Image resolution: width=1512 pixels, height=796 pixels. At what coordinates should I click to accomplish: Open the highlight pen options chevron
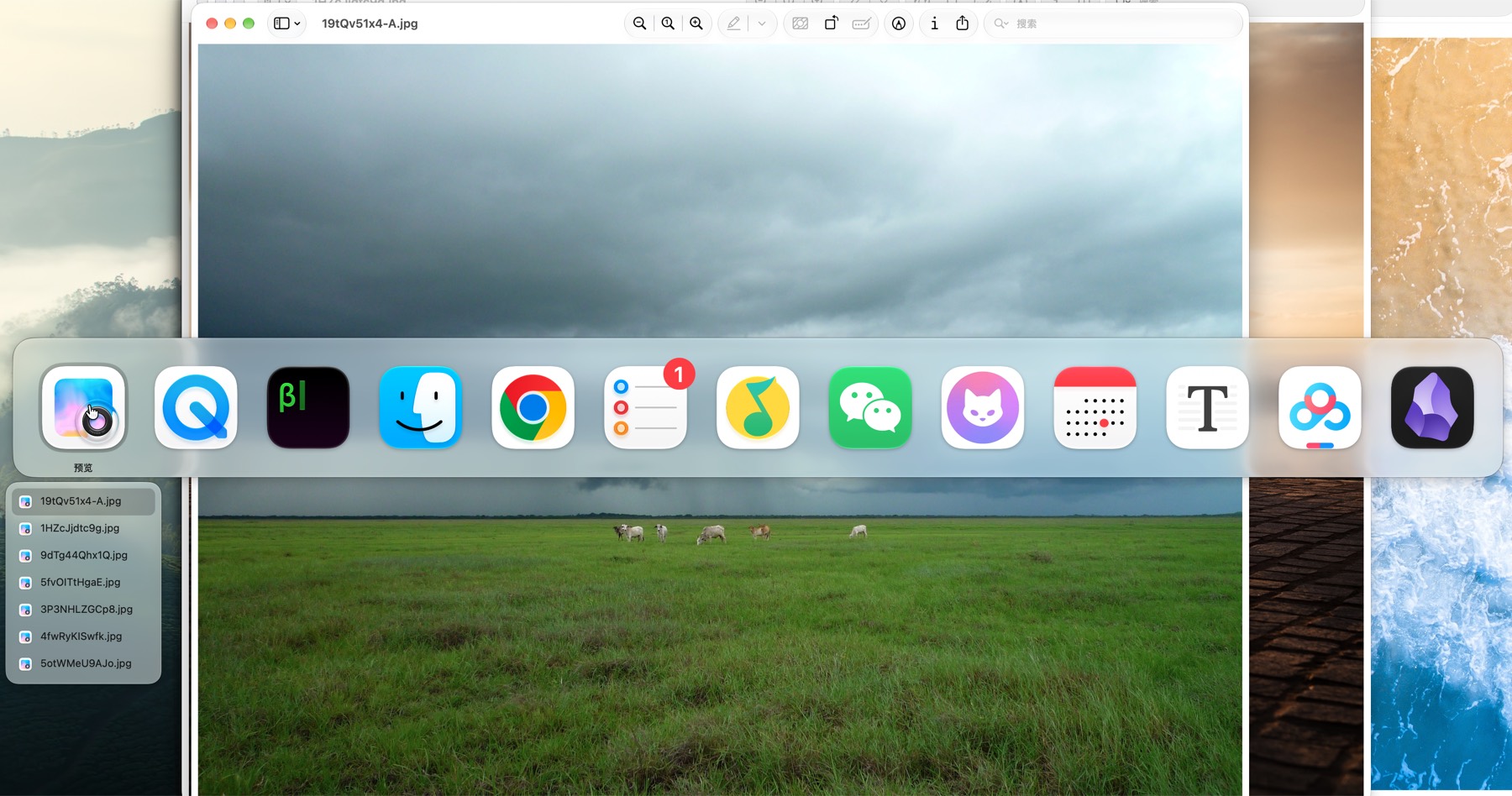point(762,24)
